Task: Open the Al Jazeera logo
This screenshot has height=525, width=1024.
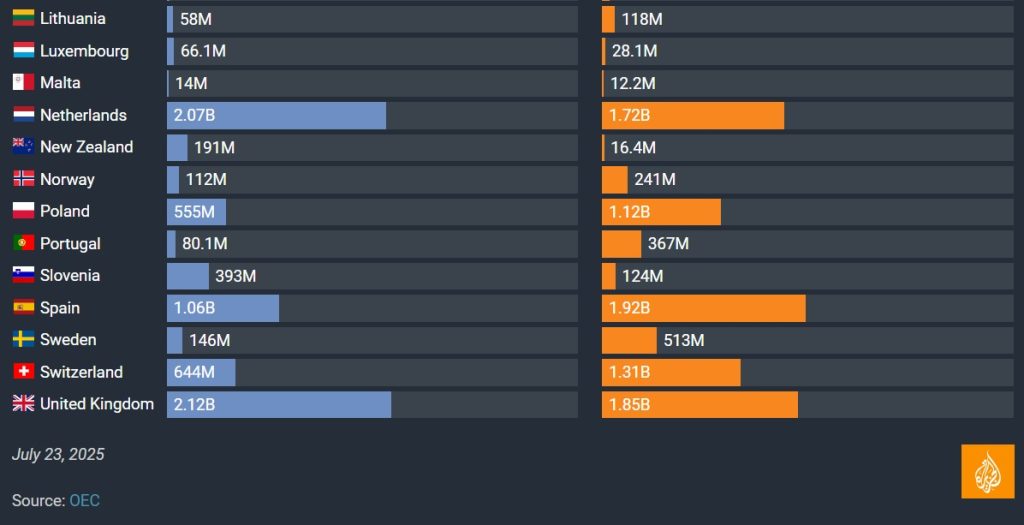Action: click(x=987, y=471)
